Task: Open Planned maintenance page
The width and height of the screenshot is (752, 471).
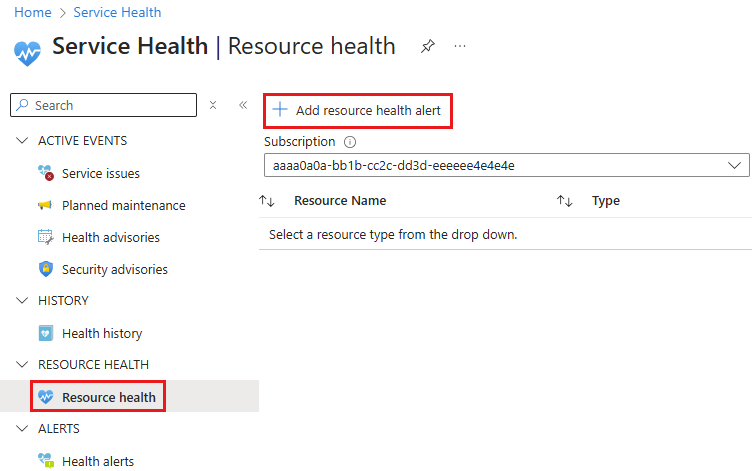Action: coord(124,205)
